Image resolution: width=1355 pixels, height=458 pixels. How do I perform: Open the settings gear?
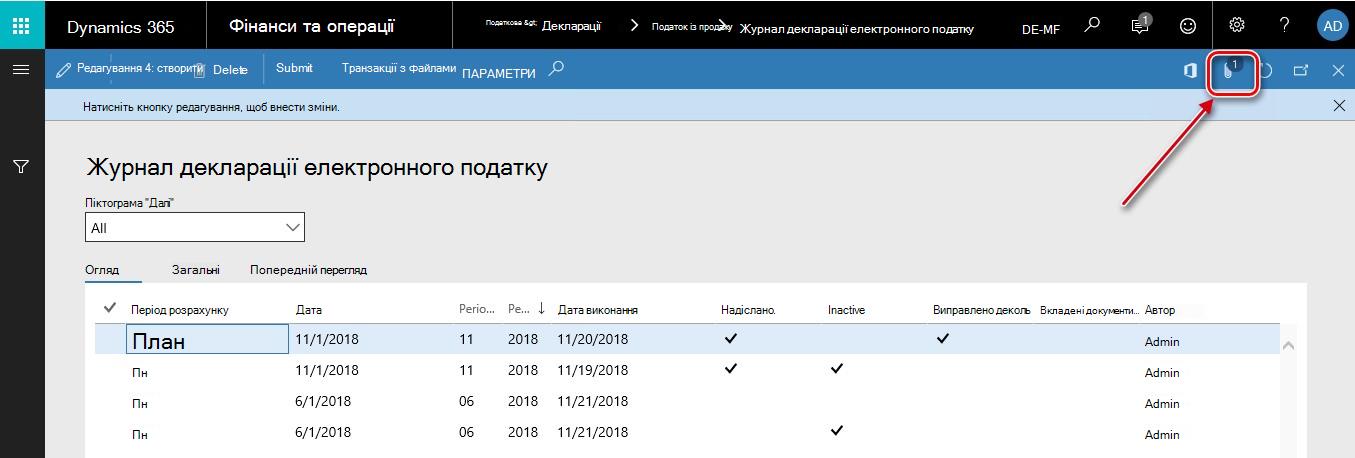pos(1237,26)
